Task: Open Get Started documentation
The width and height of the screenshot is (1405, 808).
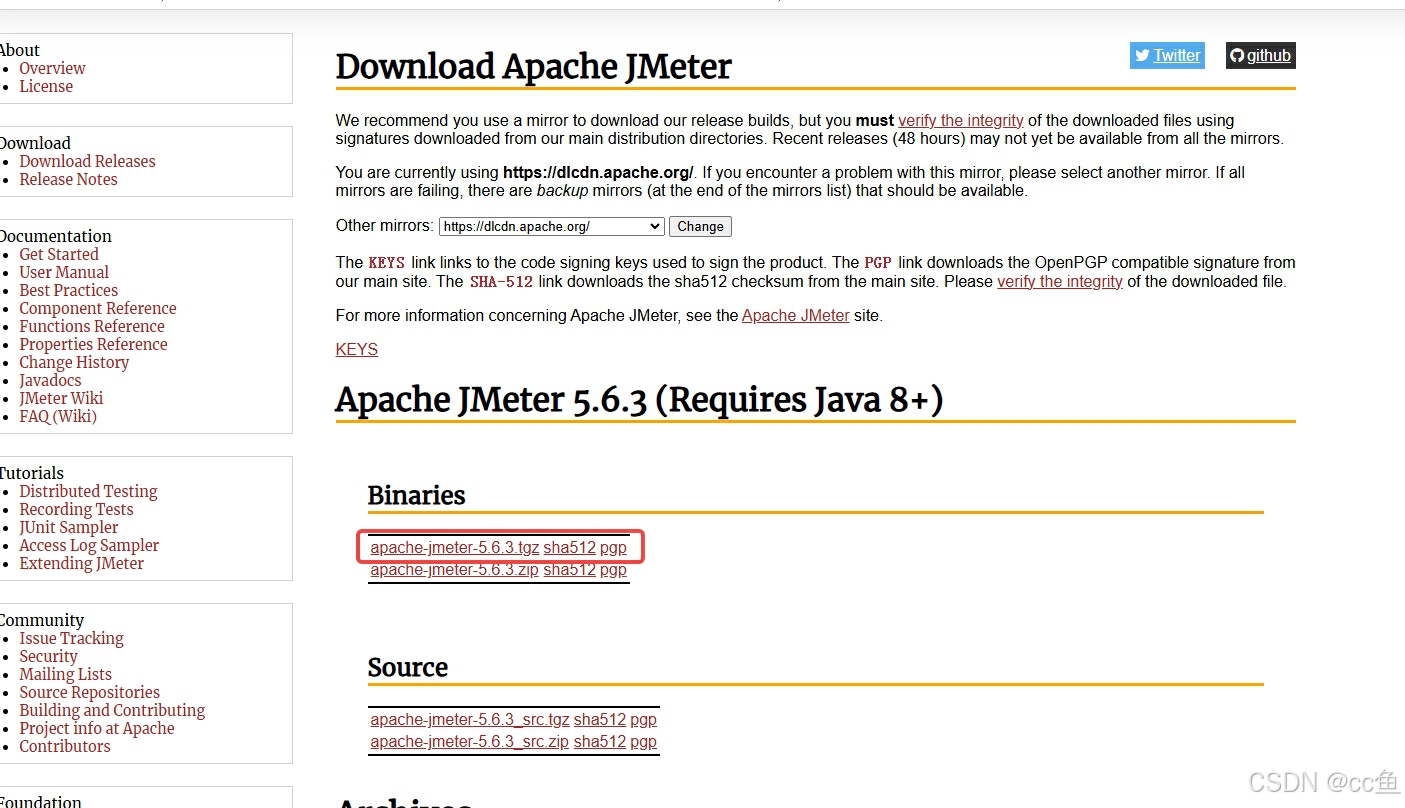Action: (x=59, y=255)
